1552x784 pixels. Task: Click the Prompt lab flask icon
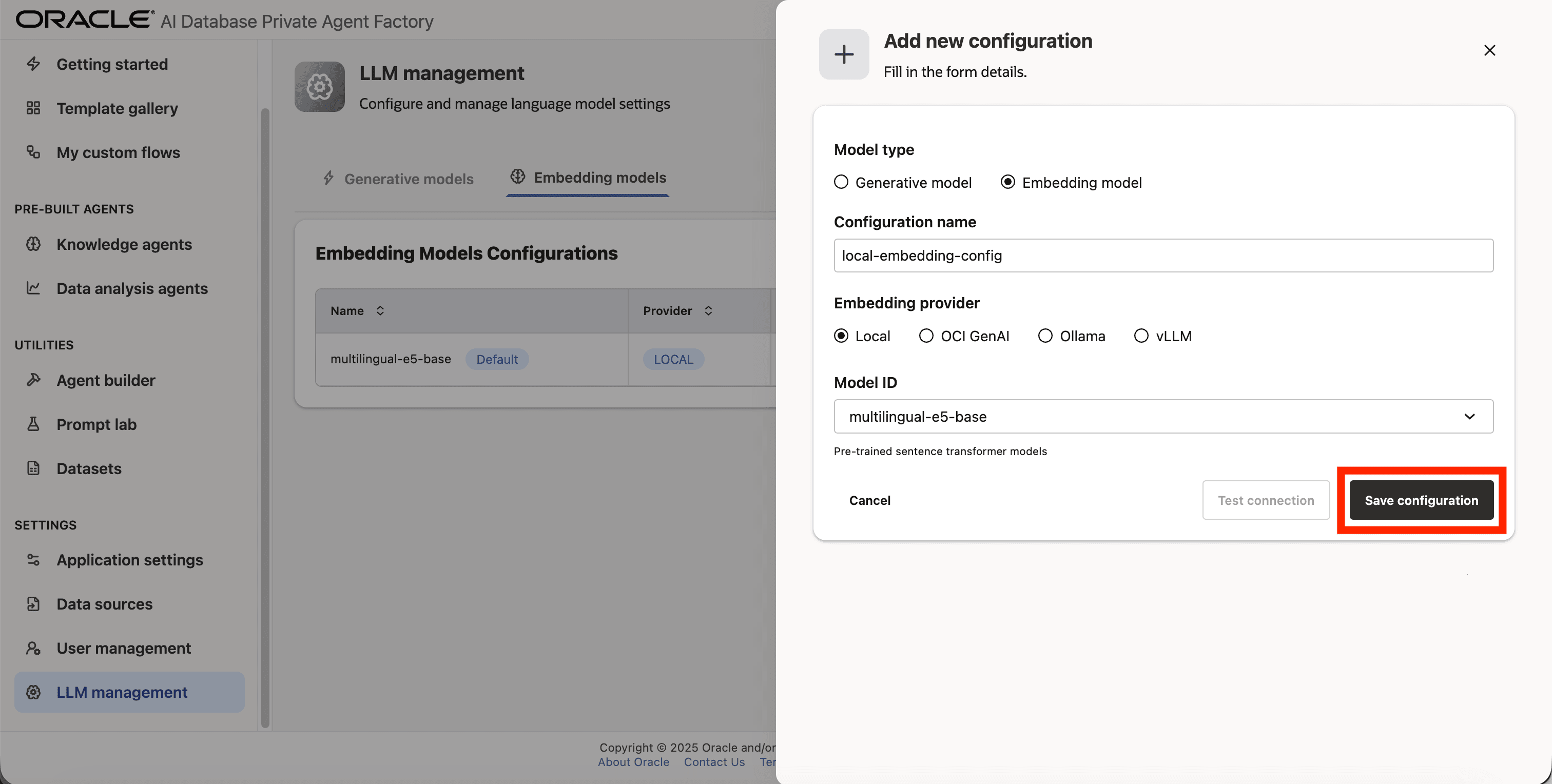(34, 424)
